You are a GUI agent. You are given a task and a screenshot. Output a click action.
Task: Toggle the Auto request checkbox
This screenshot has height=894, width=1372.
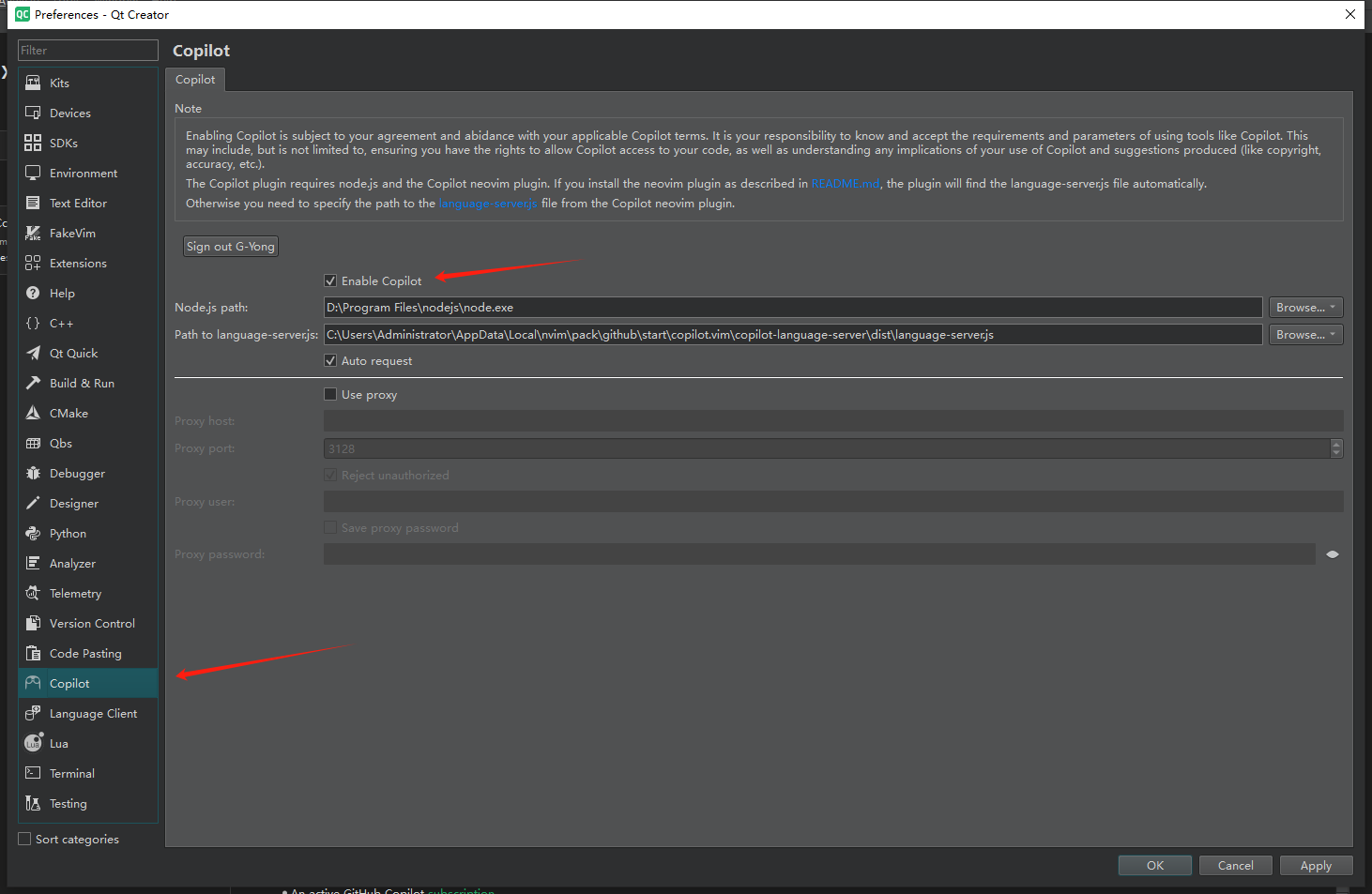coord(330,360)
